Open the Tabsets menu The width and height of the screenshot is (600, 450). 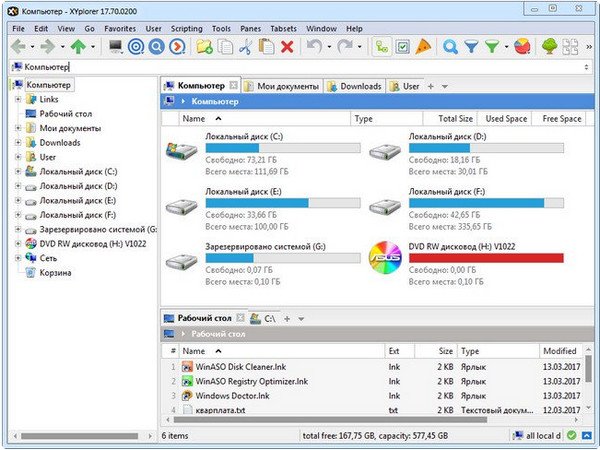(x=283, y=29)
